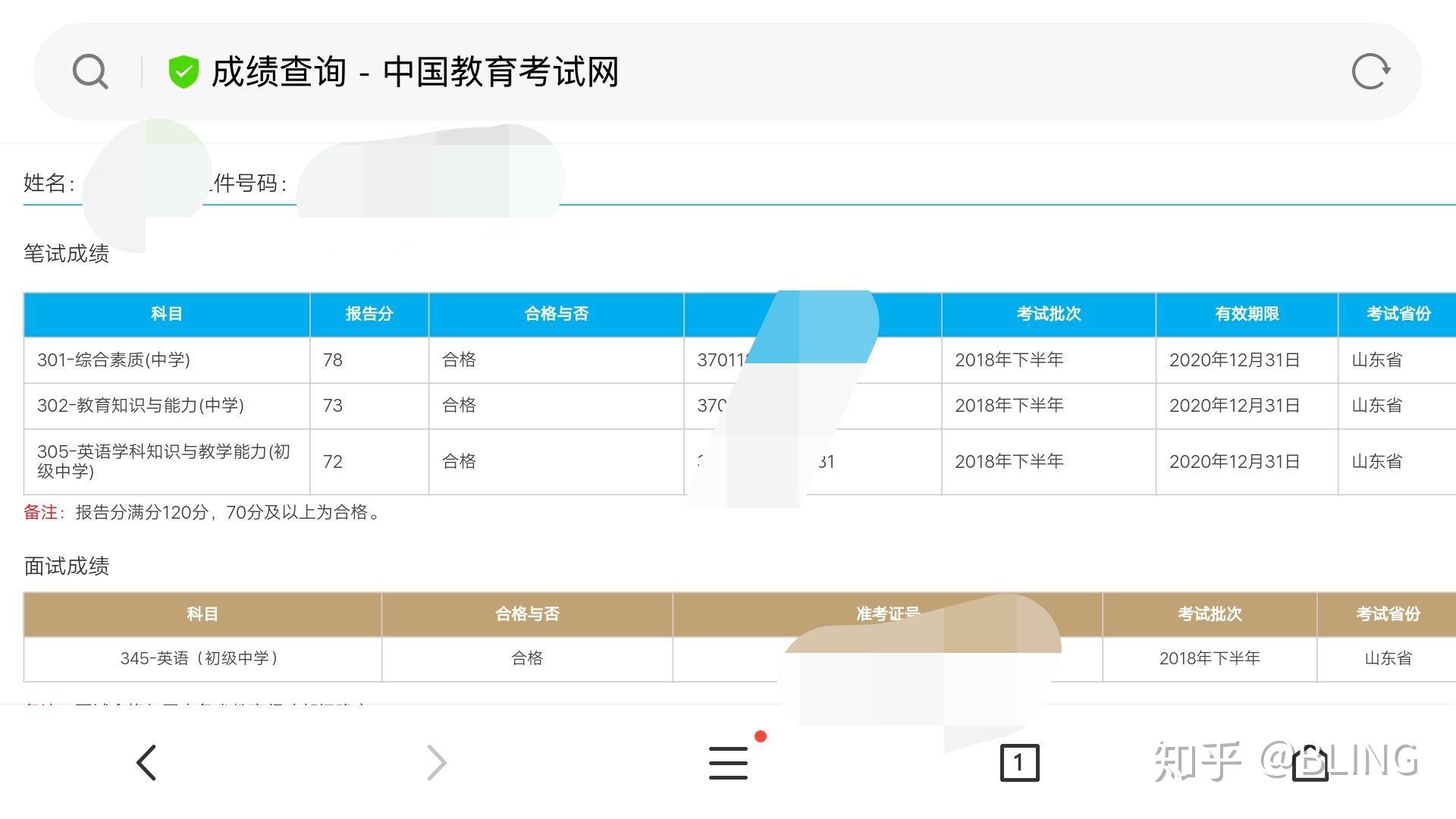This screenshot has width=1456, height=819.
Task: Select the 姓名 label
Action: tap(49, 183)
